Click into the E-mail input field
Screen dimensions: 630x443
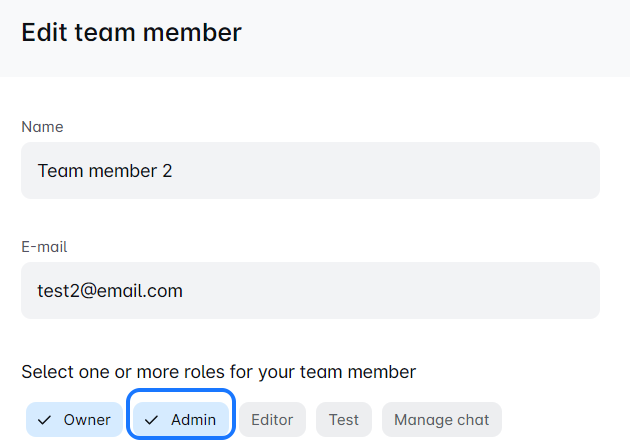(310, 291)
